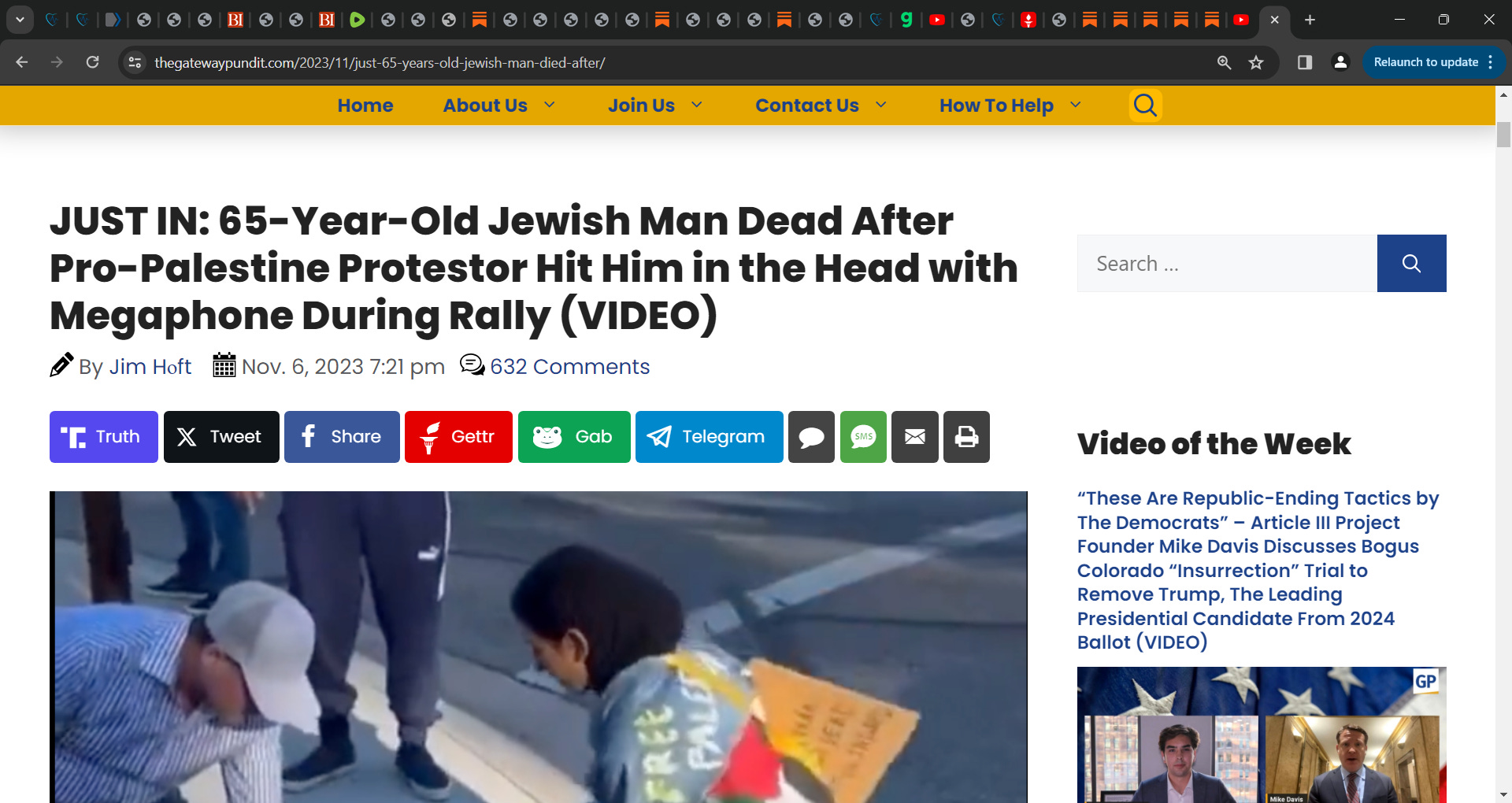The height and width of the screenshot is (803, 1512).
Task: Click the speech bubble comment share icon
Action: [x=811, y=437]
